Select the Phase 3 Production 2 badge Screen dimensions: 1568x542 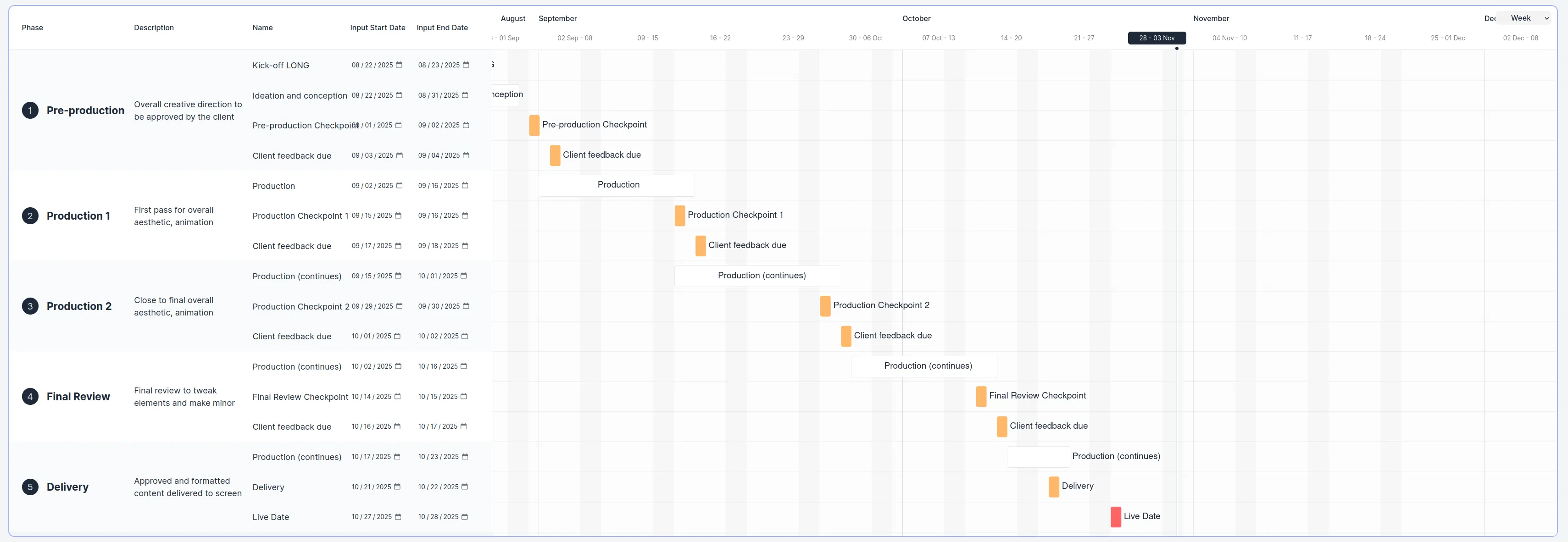pyautogui.click(x=30, y=306)
